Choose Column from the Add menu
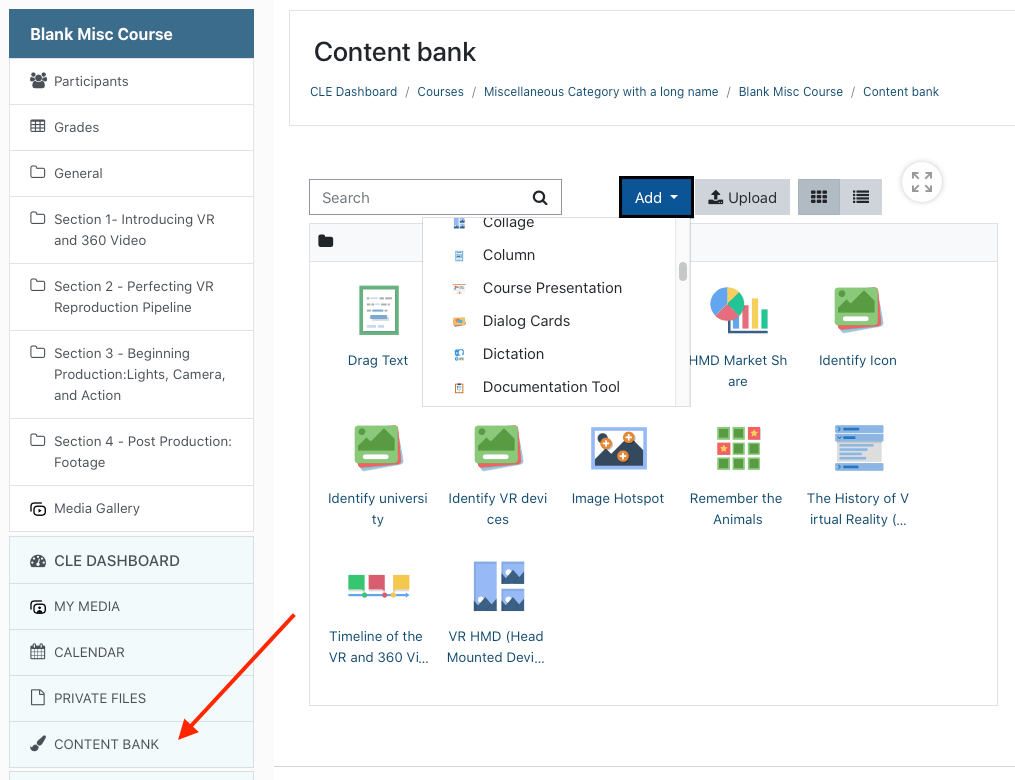Screen dimensions: 1015x780 [x=550, y=255]
